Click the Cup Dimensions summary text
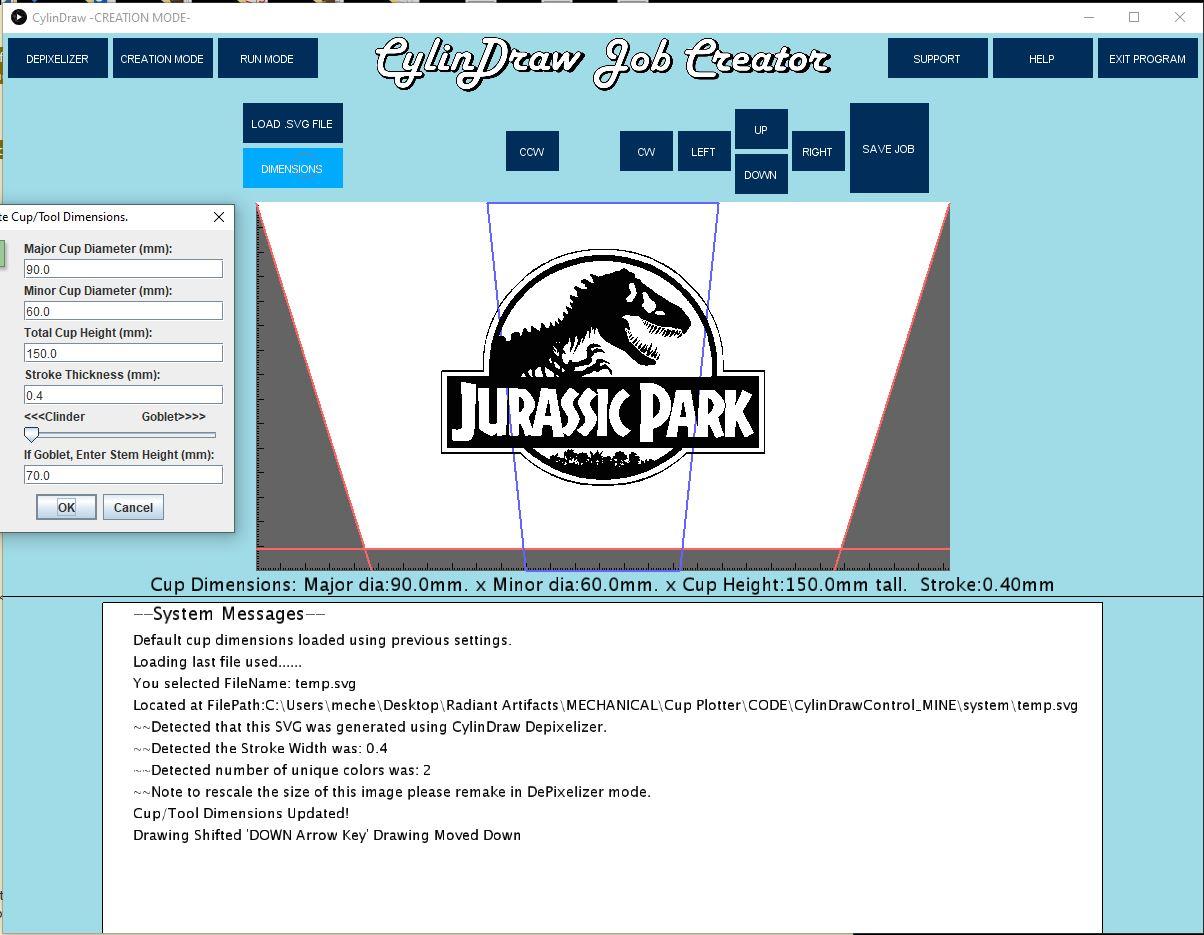 point(602,585)
